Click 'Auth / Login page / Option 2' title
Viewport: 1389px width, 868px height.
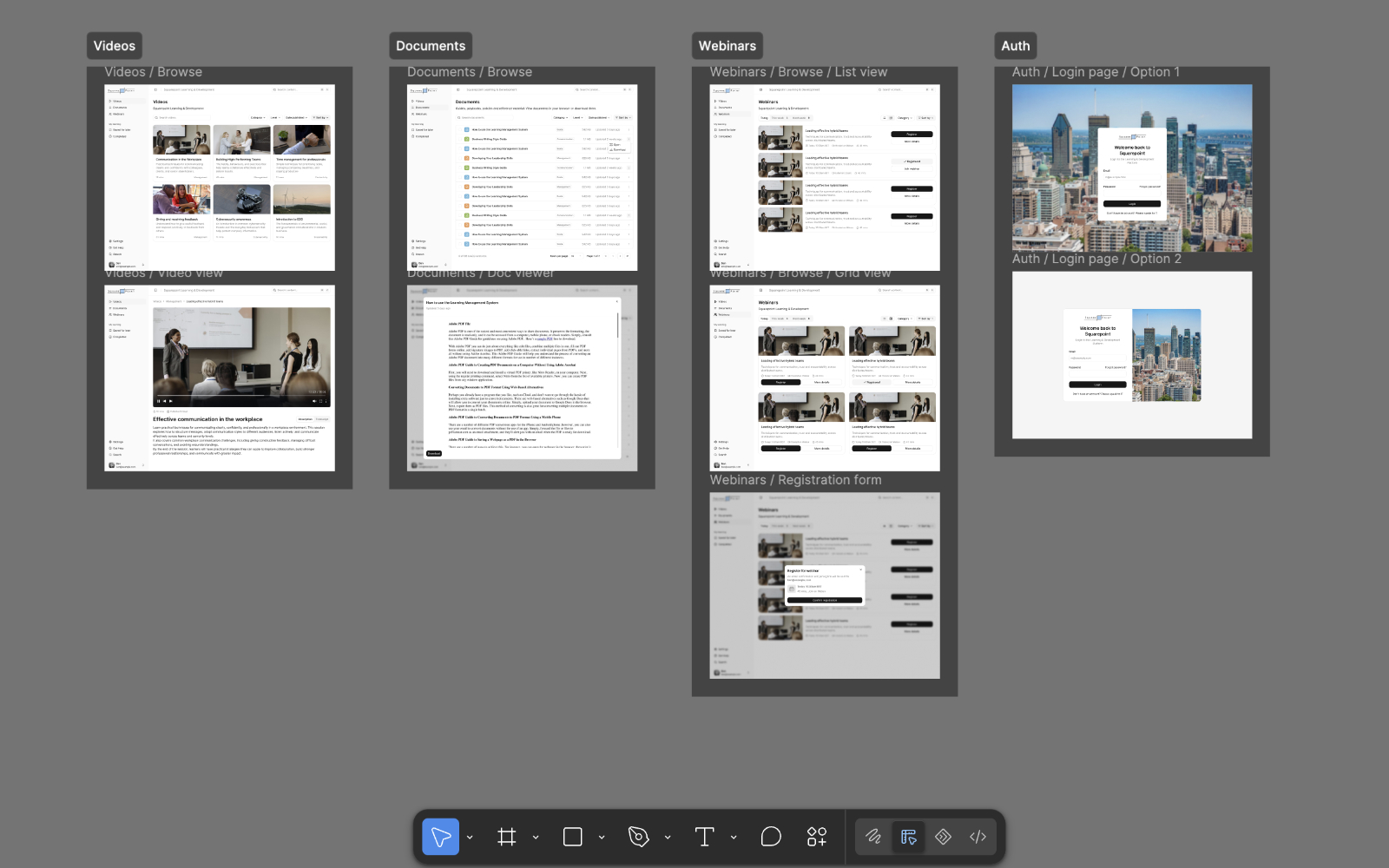(x=1096, y=259)
